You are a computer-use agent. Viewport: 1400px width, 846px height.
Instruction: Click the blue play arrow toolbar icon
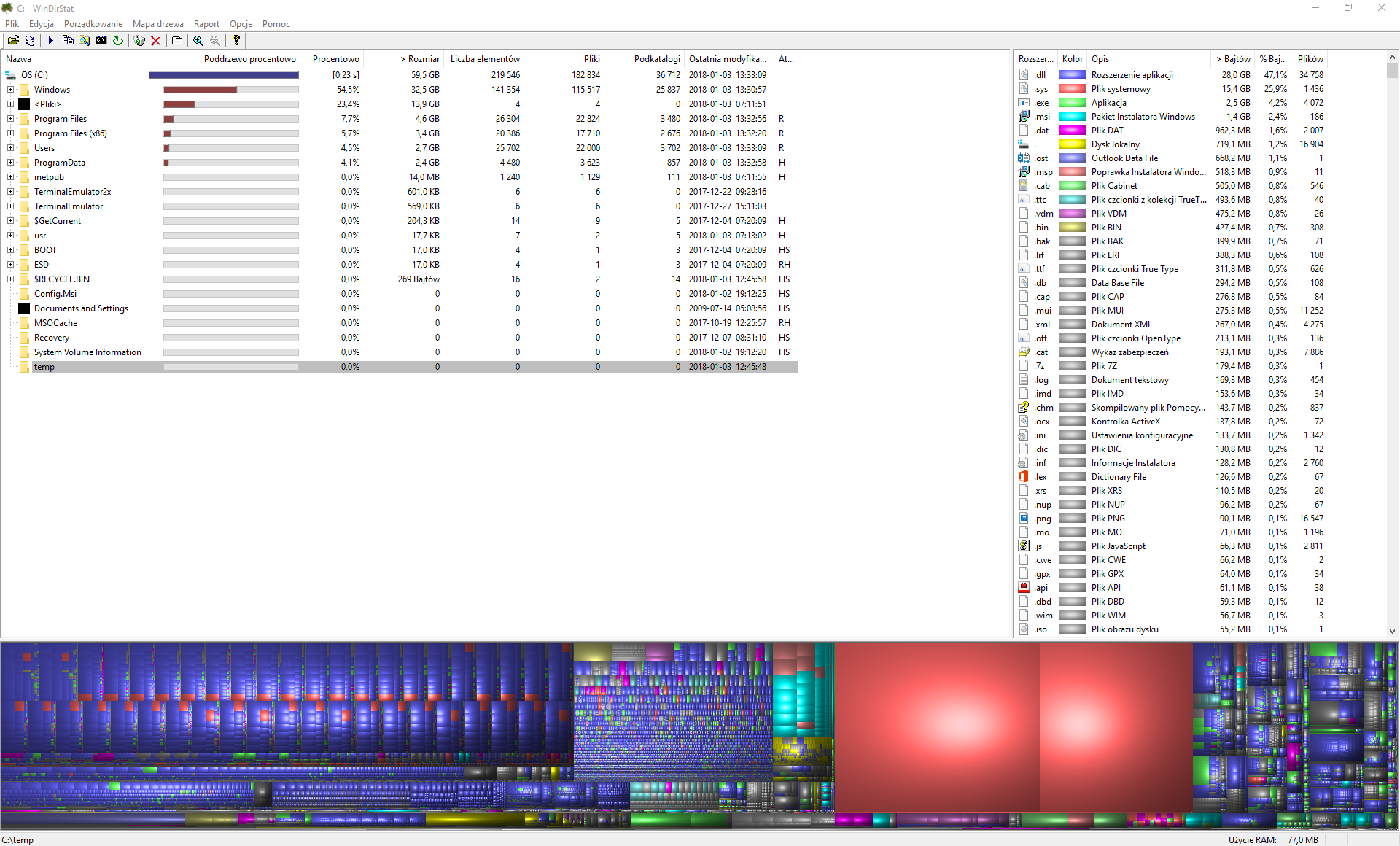click(51, 41)
